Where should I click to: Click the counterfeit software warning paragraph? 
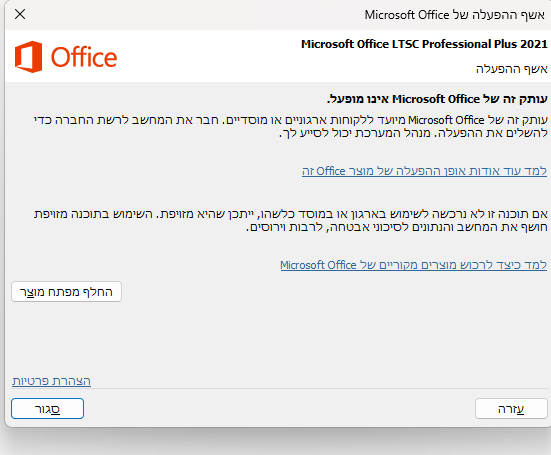coord(291,221)
